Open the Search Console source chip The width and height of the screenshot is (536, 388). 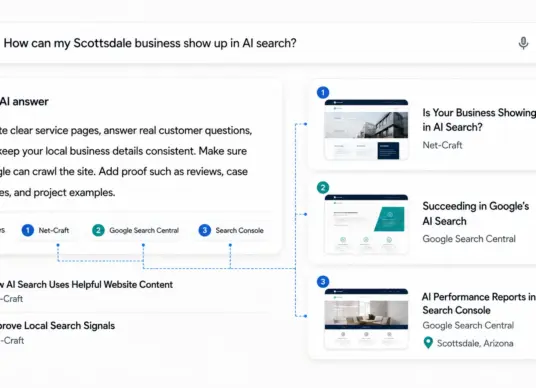coord(231,230)
